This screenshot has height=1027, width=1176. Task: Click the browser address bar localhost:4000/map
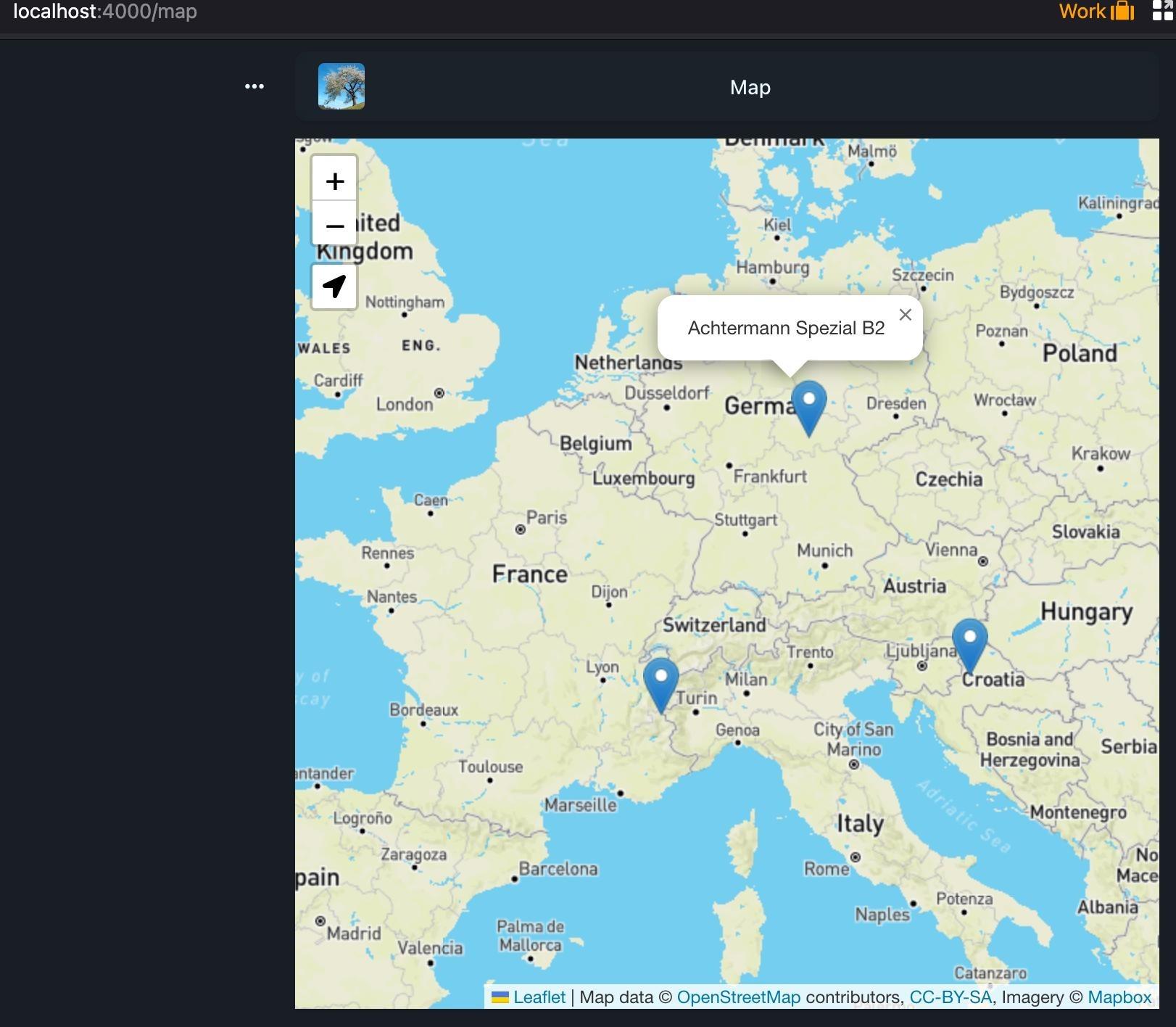[105, 11]
